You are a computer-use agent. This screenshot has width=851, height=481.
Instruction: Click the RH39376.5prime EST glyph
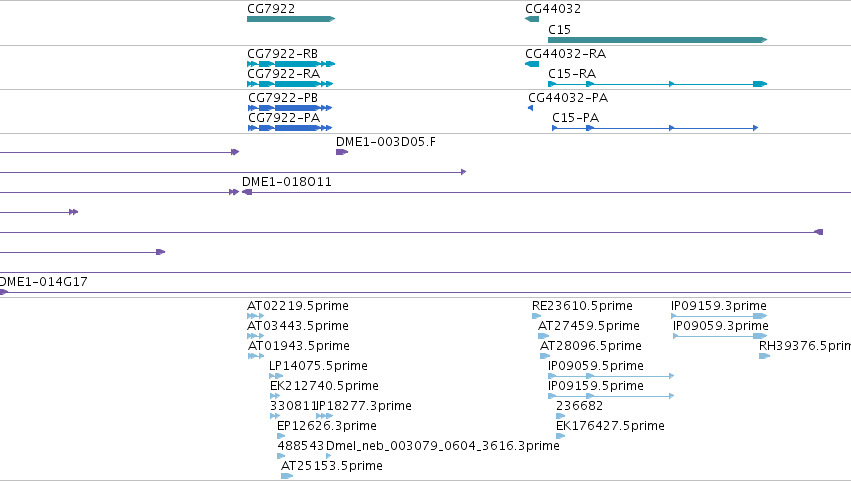click(765, 356)
